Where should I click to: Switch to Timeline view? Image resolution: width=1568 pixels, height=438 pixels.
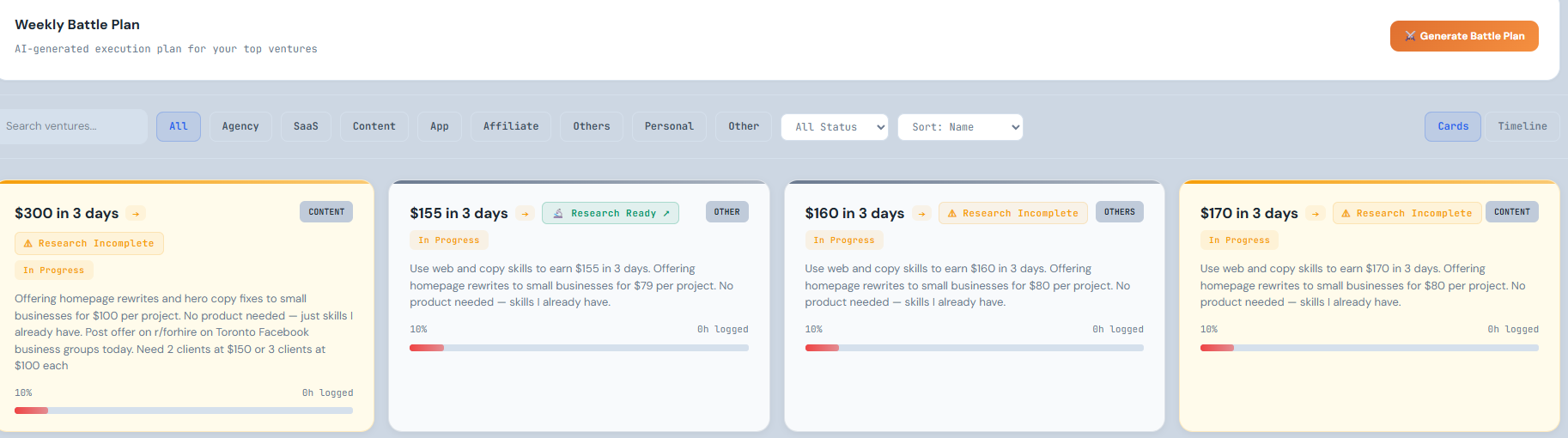coord(1522,126)
